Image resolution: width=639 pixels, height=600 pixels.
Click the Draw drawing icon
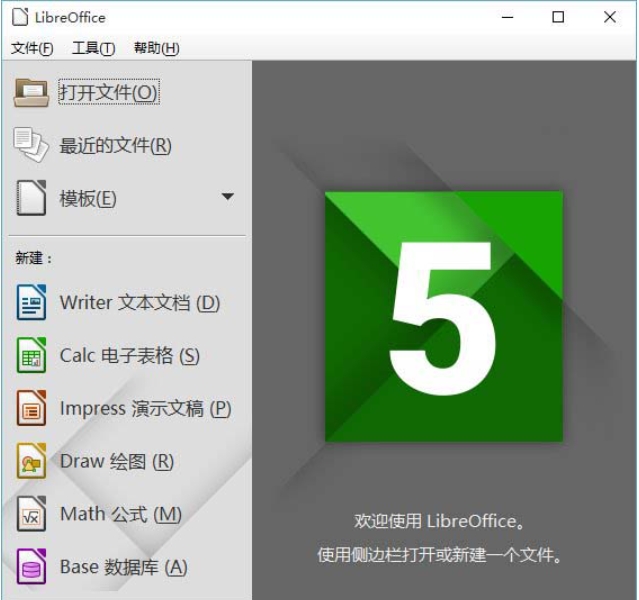(31, 461)
